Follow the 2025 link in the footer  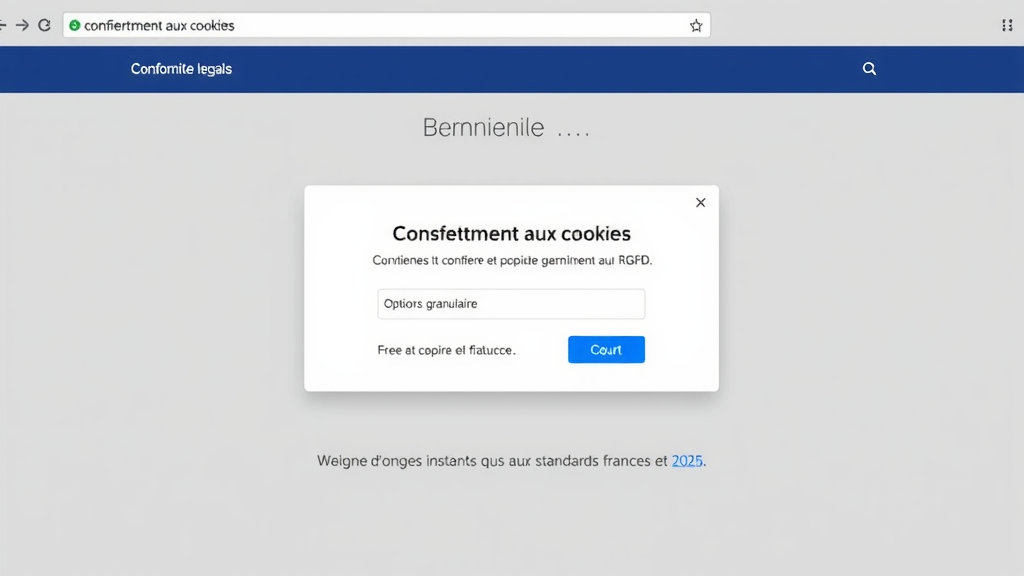[x=687, y=461]
